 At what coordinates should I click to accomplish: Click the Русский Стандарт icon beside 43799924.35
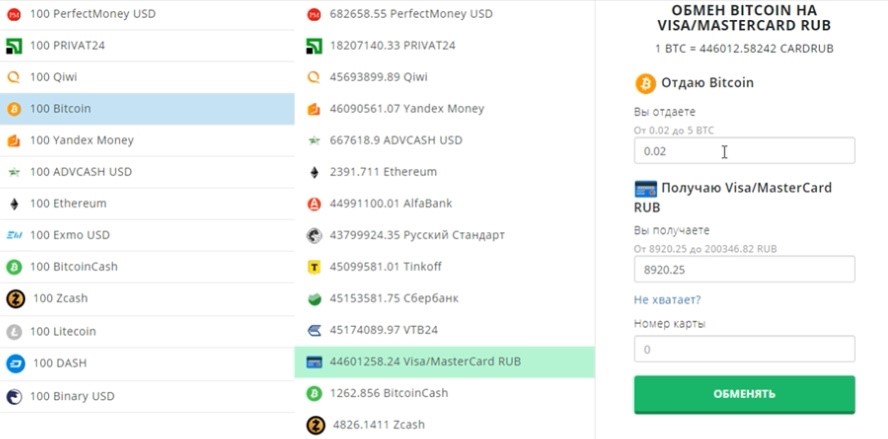point(314,236)
